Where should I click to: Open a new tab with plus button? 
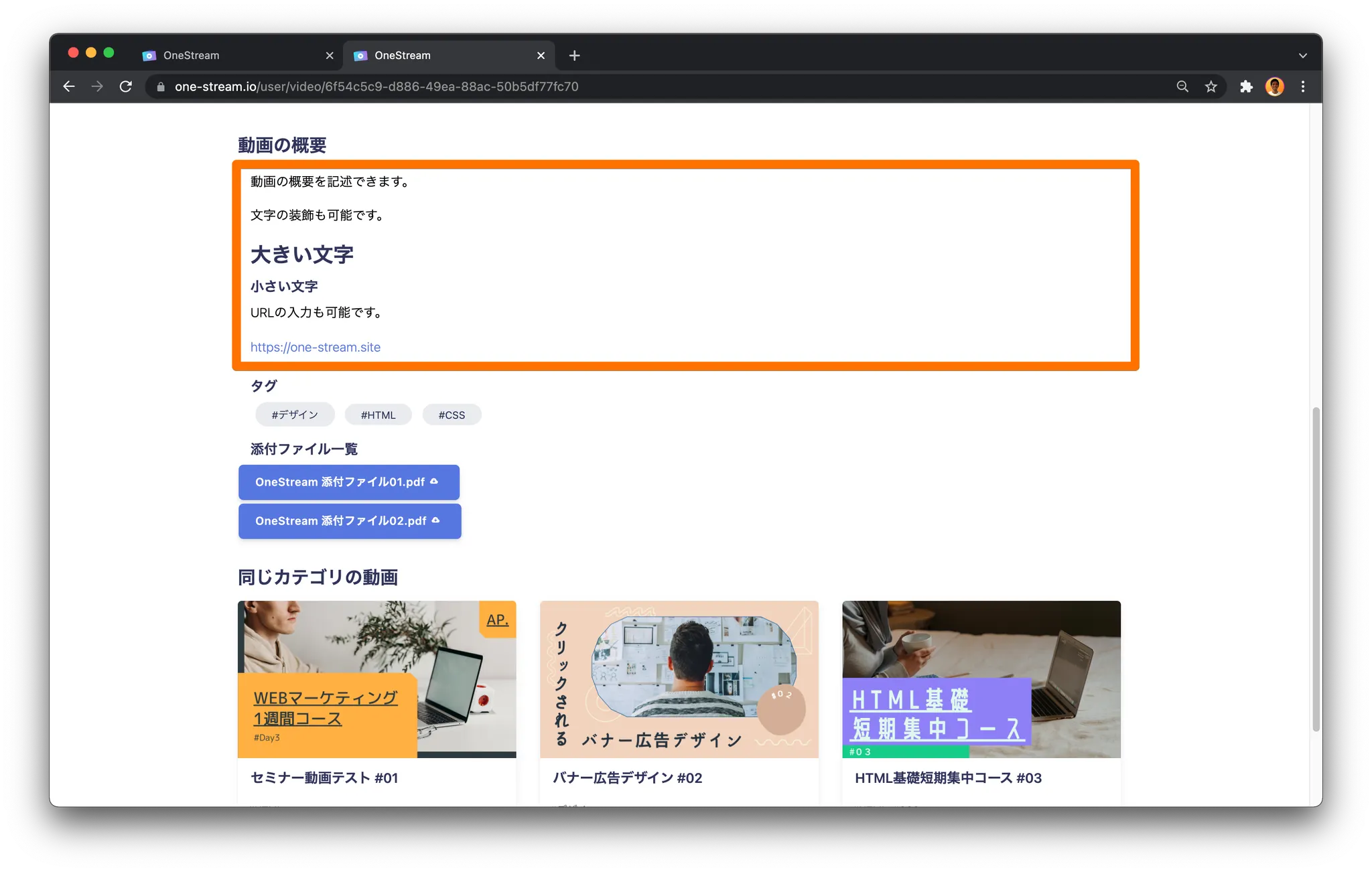point(574,56)
